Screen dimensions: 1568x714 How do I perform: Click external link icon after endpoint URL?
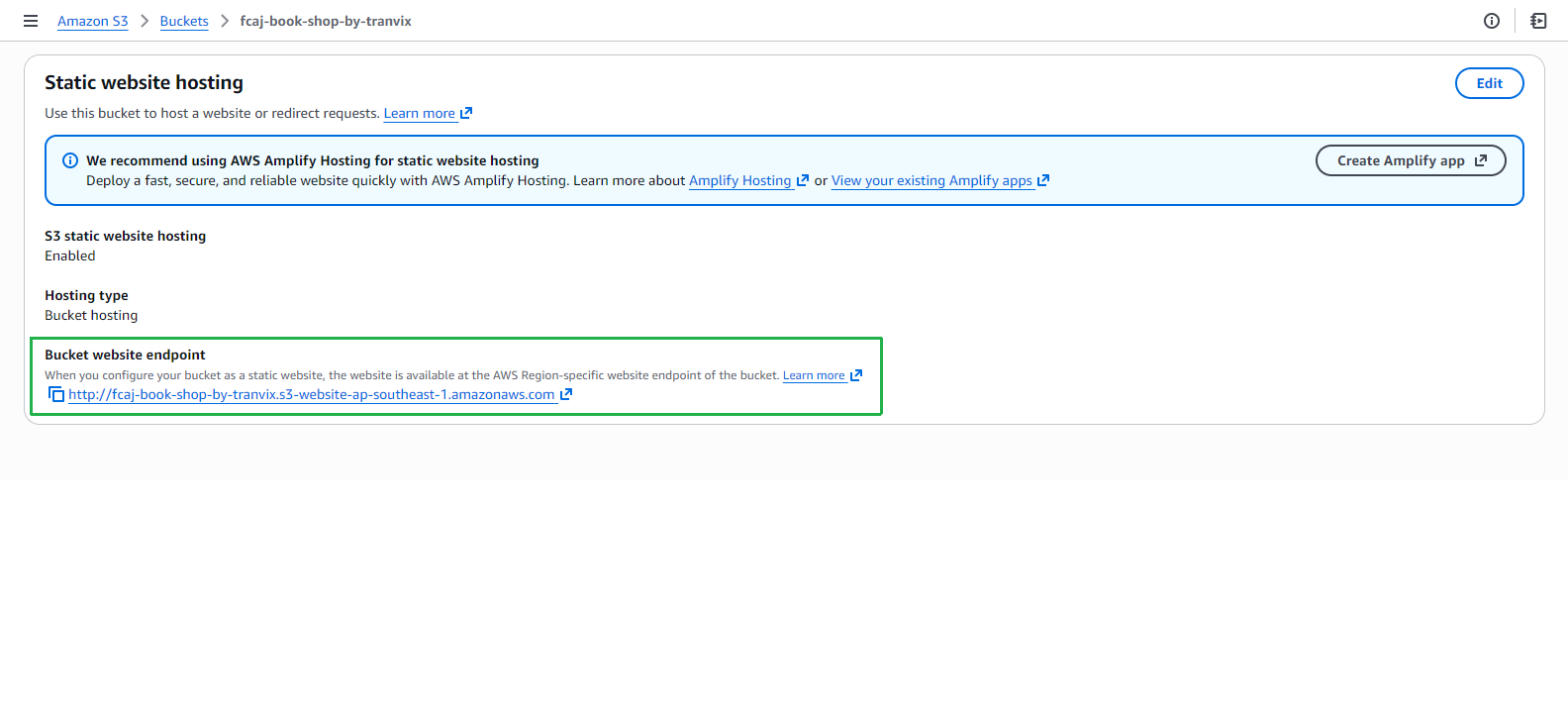pyautogui.click(x=566, y=394)
